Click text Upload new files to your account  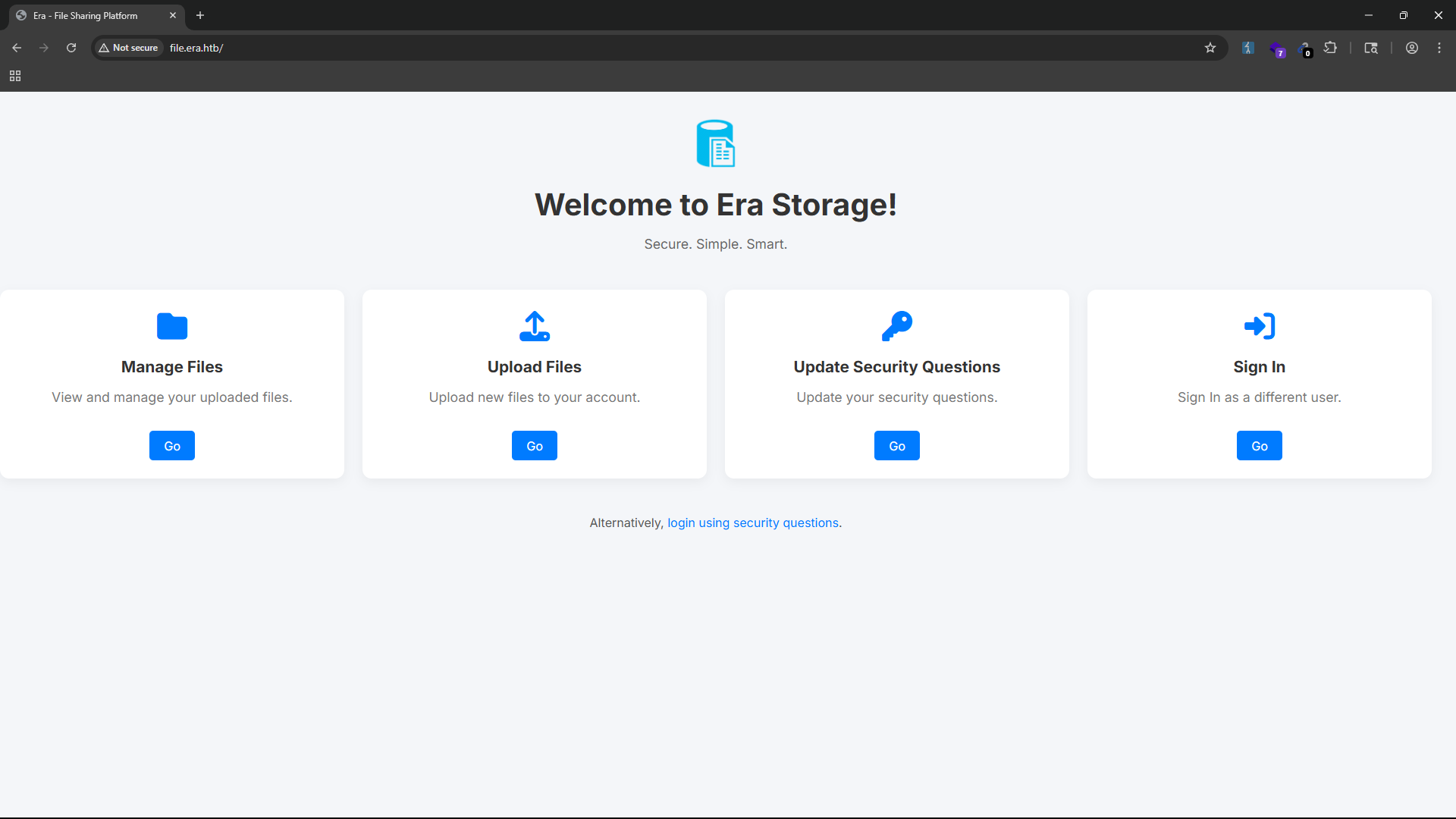(535, 397)
